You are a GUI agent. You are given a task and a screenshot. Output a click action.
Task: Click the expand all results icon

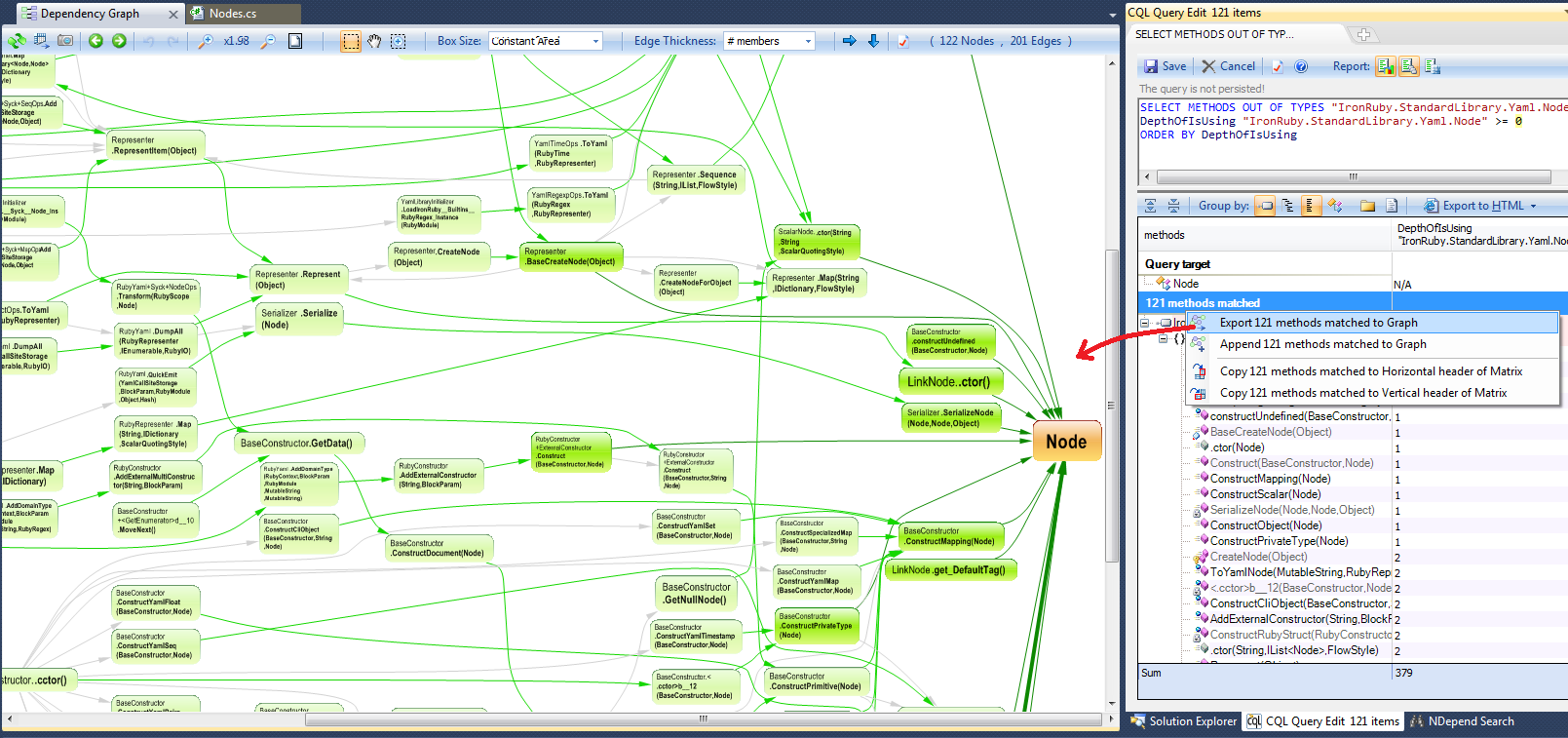[1150, 206]
